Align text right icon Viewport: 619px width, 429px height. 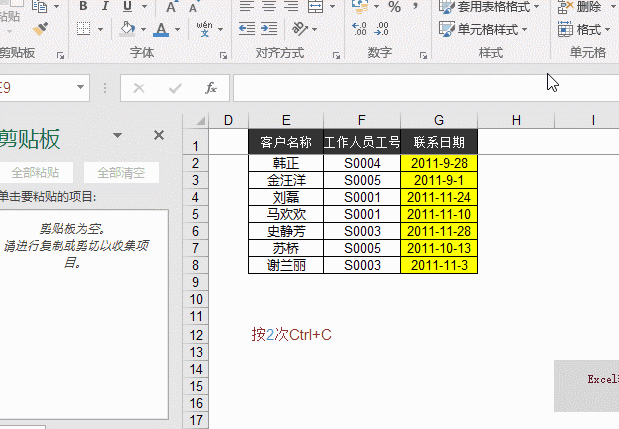point(291,6)
